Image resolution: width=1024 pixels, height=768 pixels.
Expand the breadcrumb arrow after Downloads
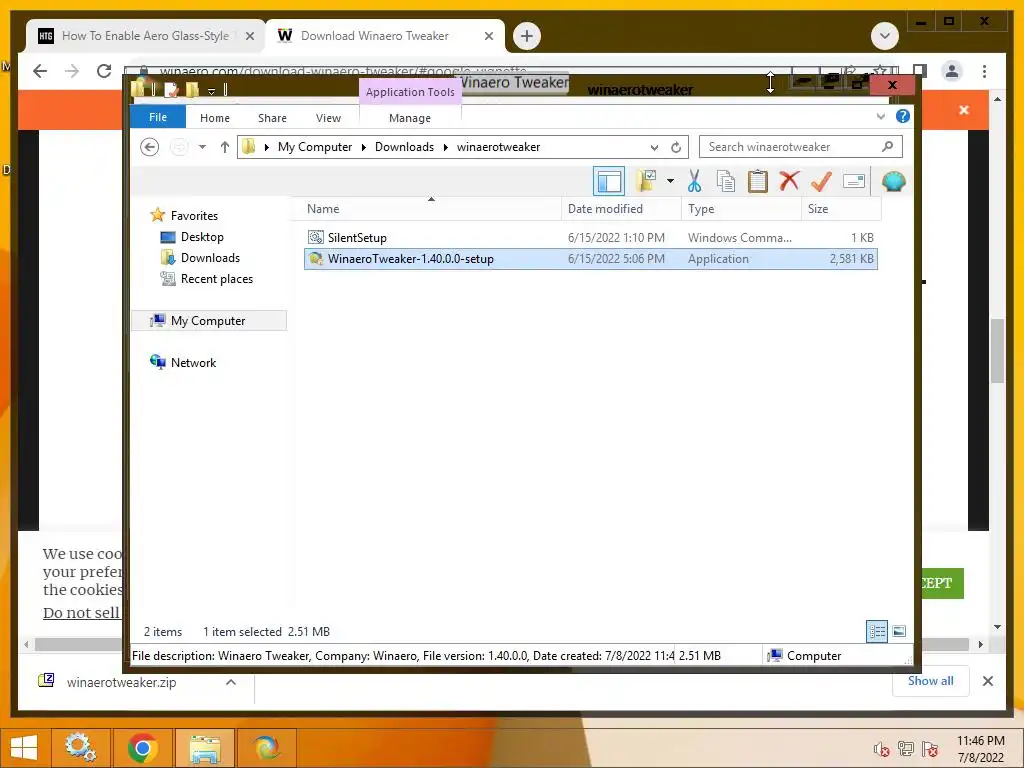[x=445, y=147]
